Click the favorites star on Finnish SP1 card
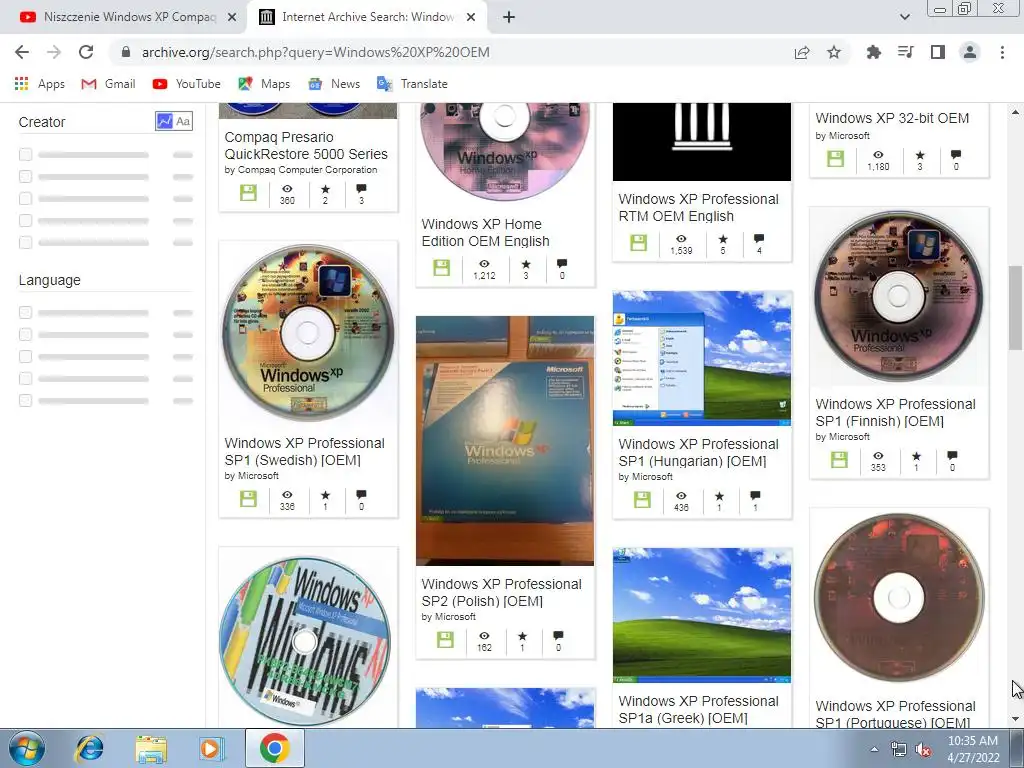Image resolution: width=1024 pixels, height=768 pixels. tap(916, 456)
